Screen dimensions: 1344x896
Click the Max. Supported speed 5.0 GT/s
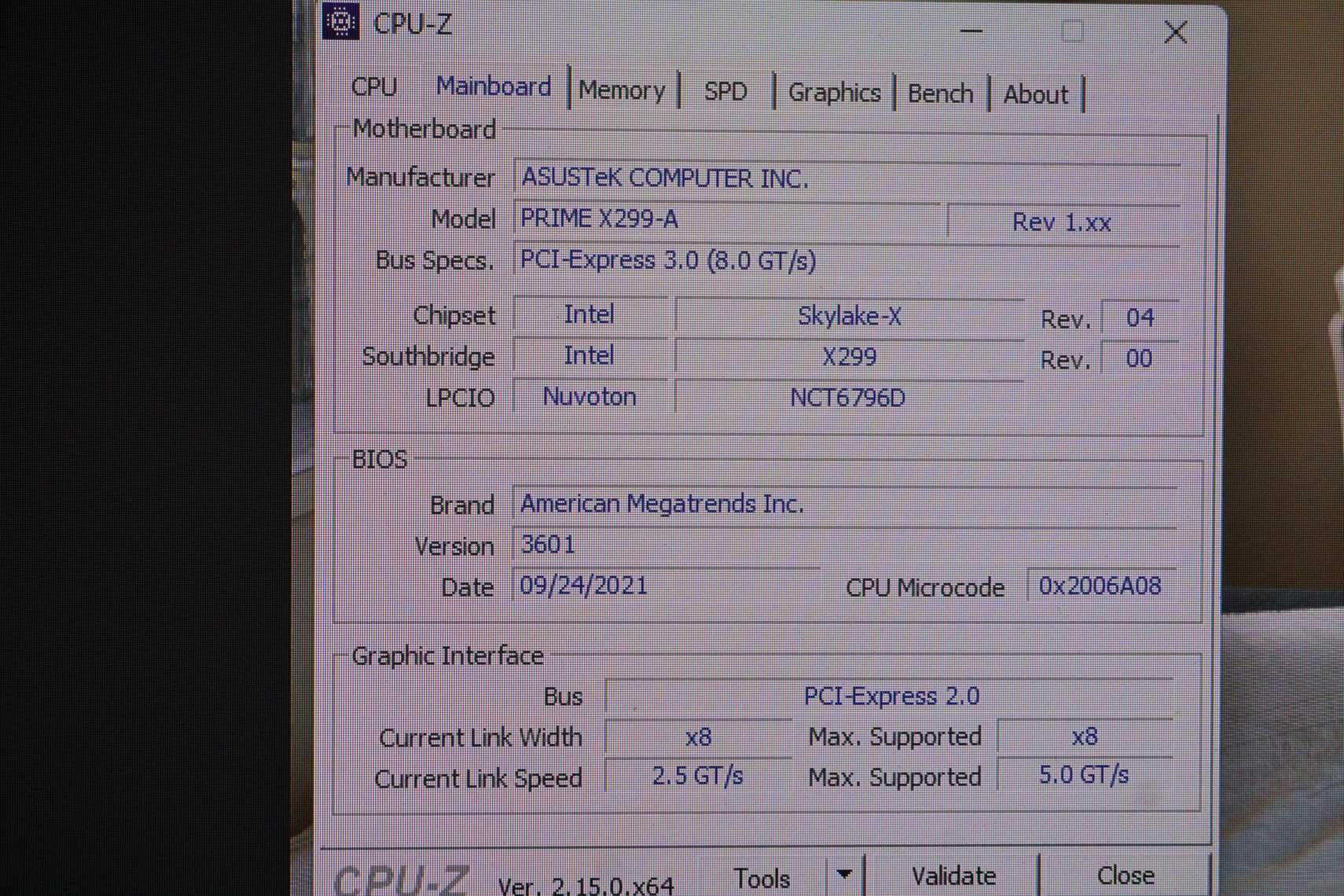(1085, 775)
